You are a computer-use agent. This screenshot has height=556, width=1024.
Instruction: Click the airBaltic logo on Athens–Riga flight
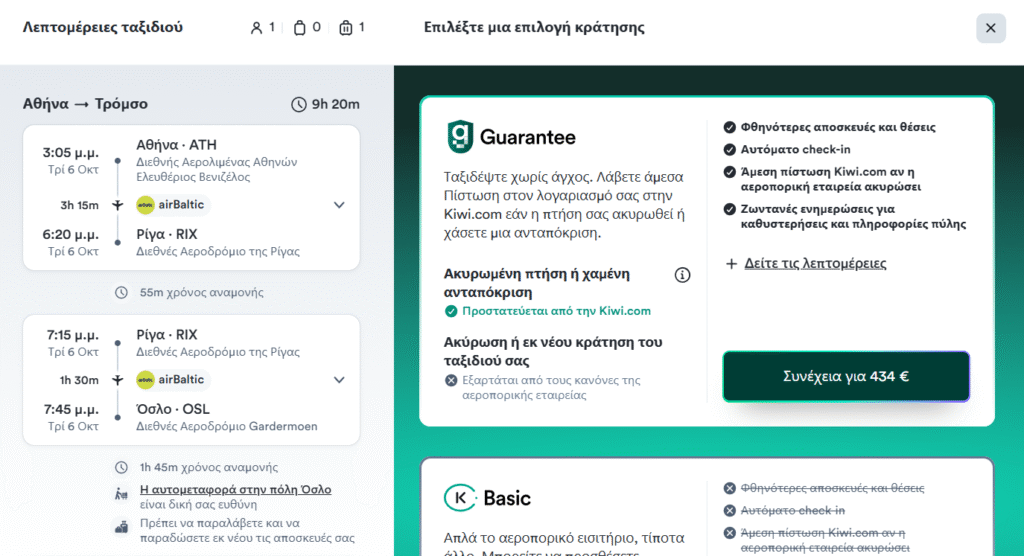point(146,205)
